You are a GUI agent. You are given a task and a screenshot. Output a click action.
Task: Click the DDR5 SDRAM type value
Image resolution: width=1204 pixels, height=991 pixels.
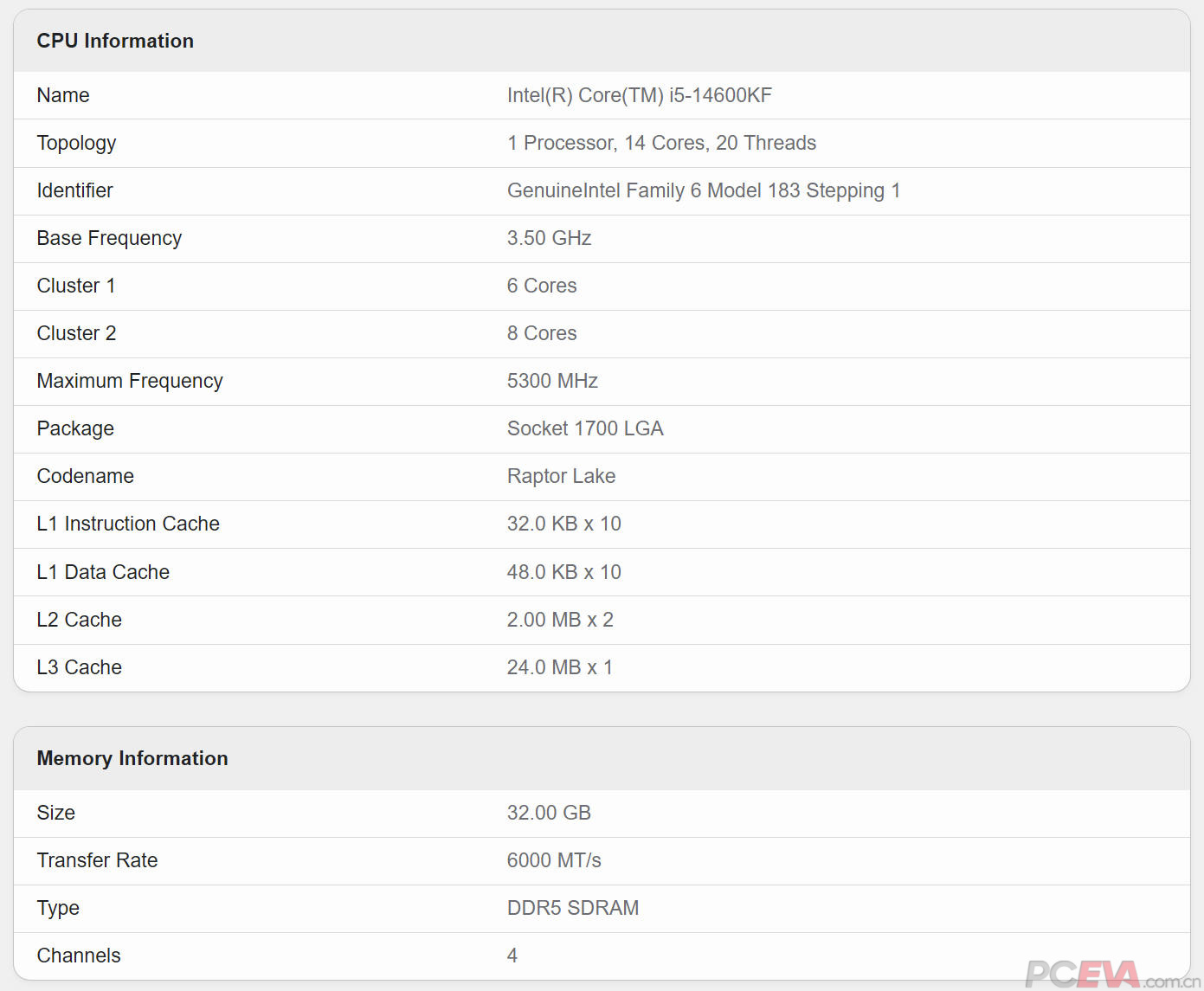tap(573, 908)
